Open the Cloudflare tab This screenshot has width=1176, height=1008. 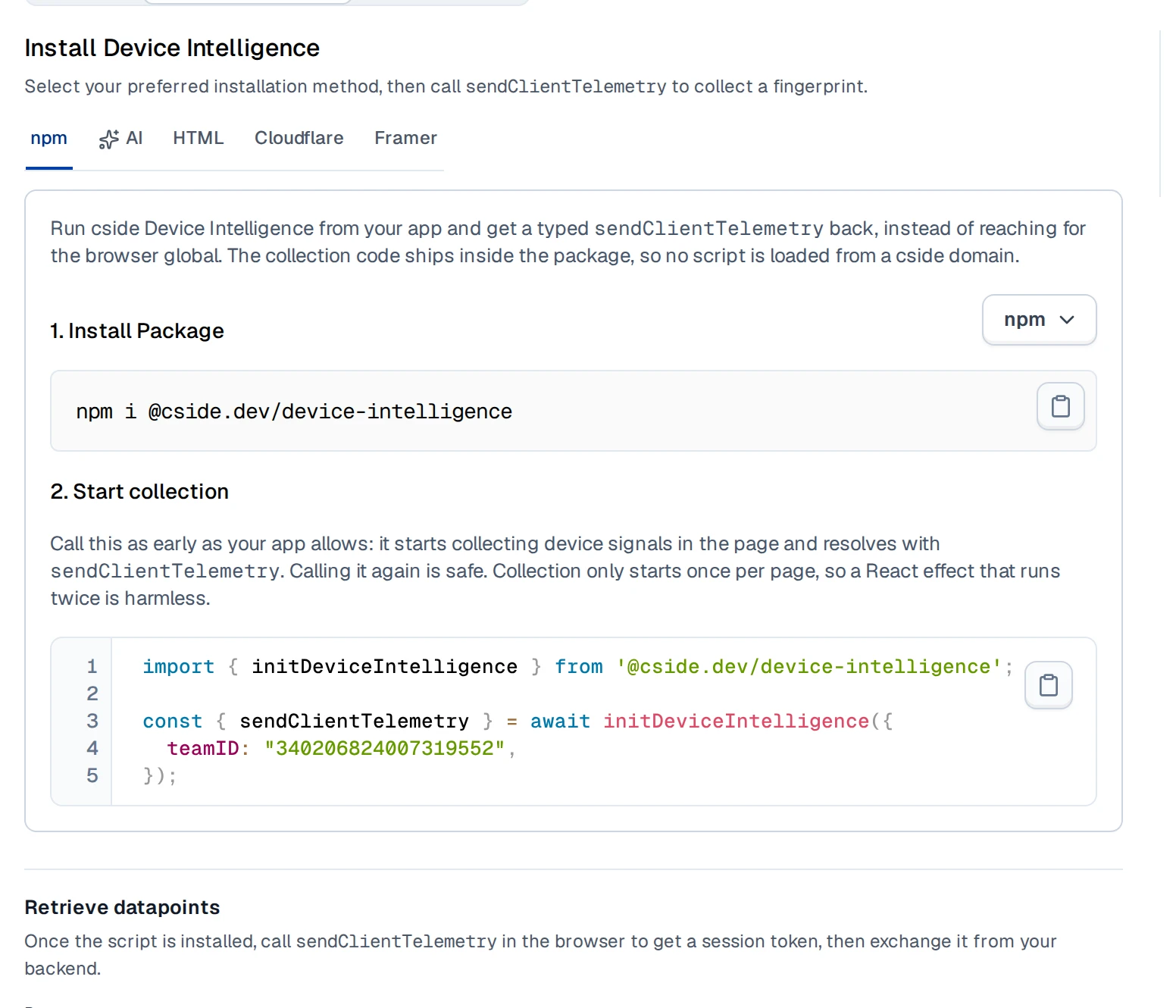click(299, 138)
